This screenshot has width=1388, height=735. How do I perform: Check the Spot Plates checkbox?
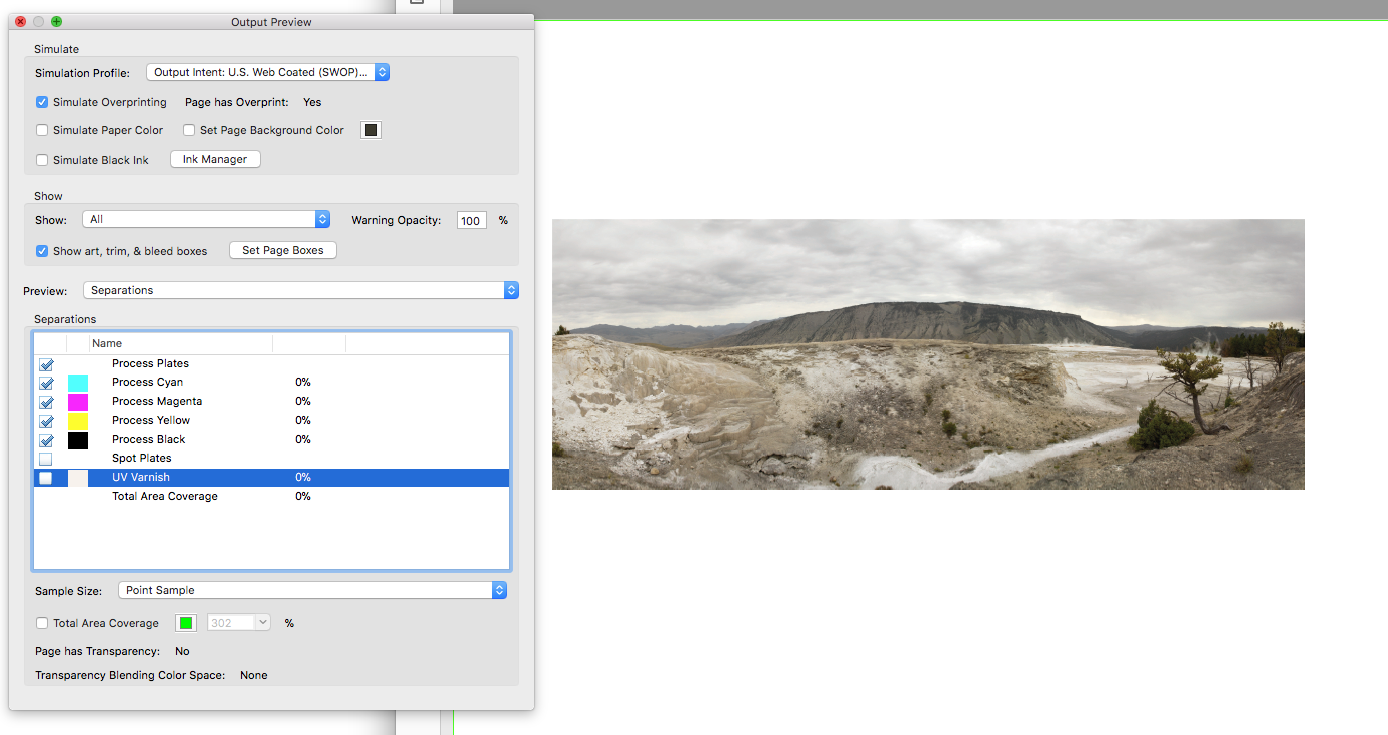(46, 459)
